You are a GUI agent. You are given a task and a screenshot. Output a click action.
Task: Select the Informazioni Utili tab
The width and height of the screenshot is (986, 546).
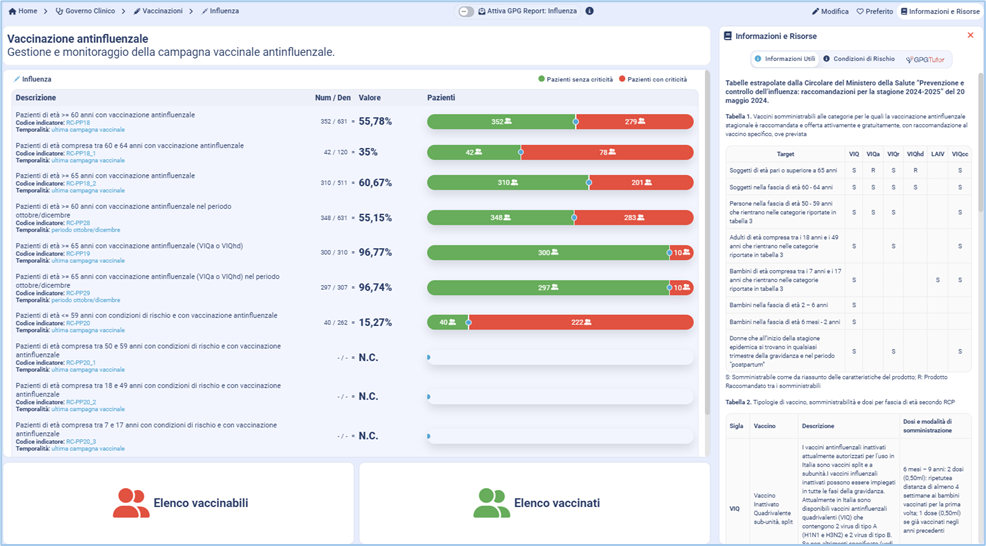(x=784, y=59)
